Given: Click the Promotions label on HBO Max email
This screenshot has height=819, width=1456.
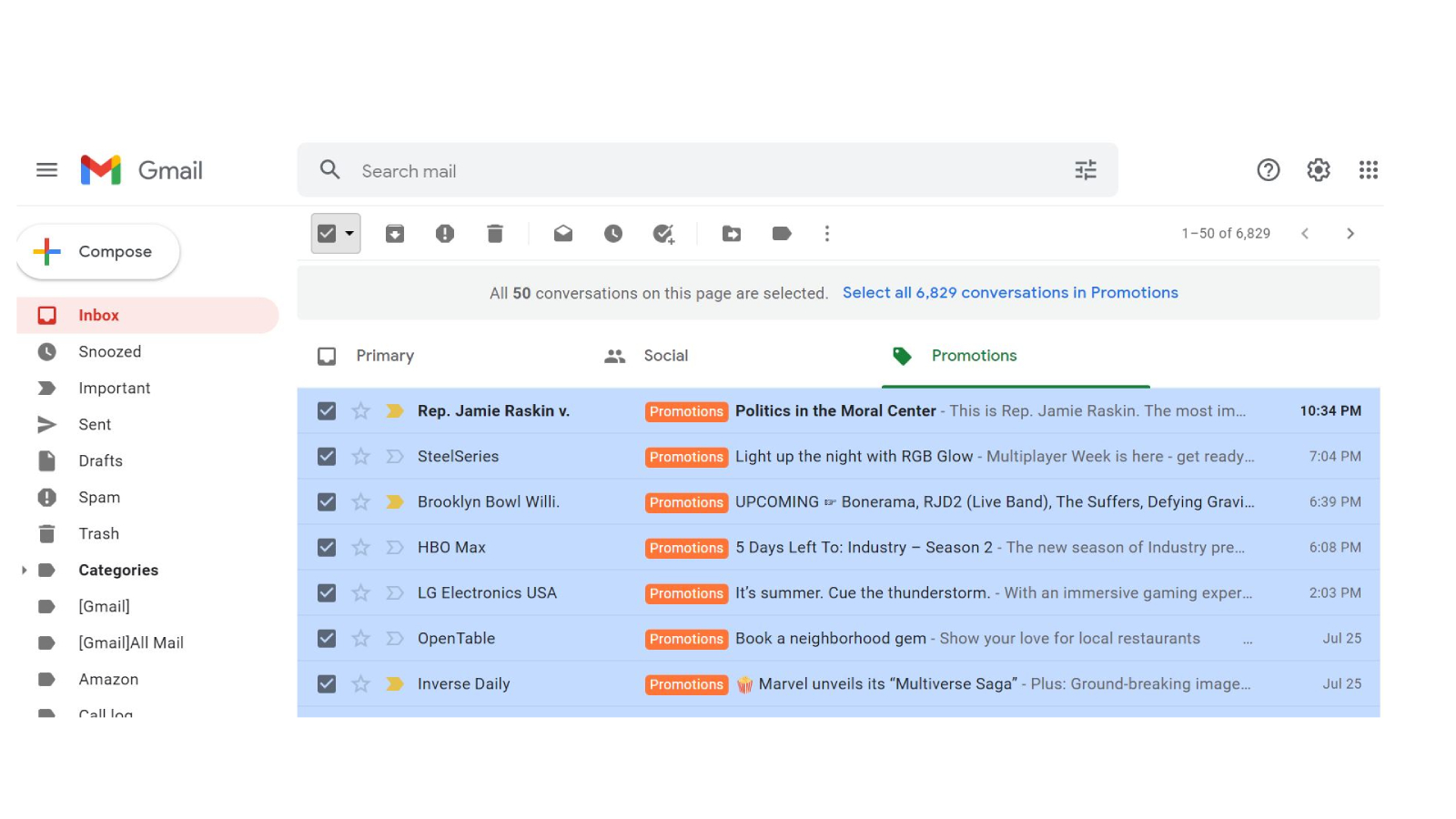Looking at the screenshot, I should [686, 548].
